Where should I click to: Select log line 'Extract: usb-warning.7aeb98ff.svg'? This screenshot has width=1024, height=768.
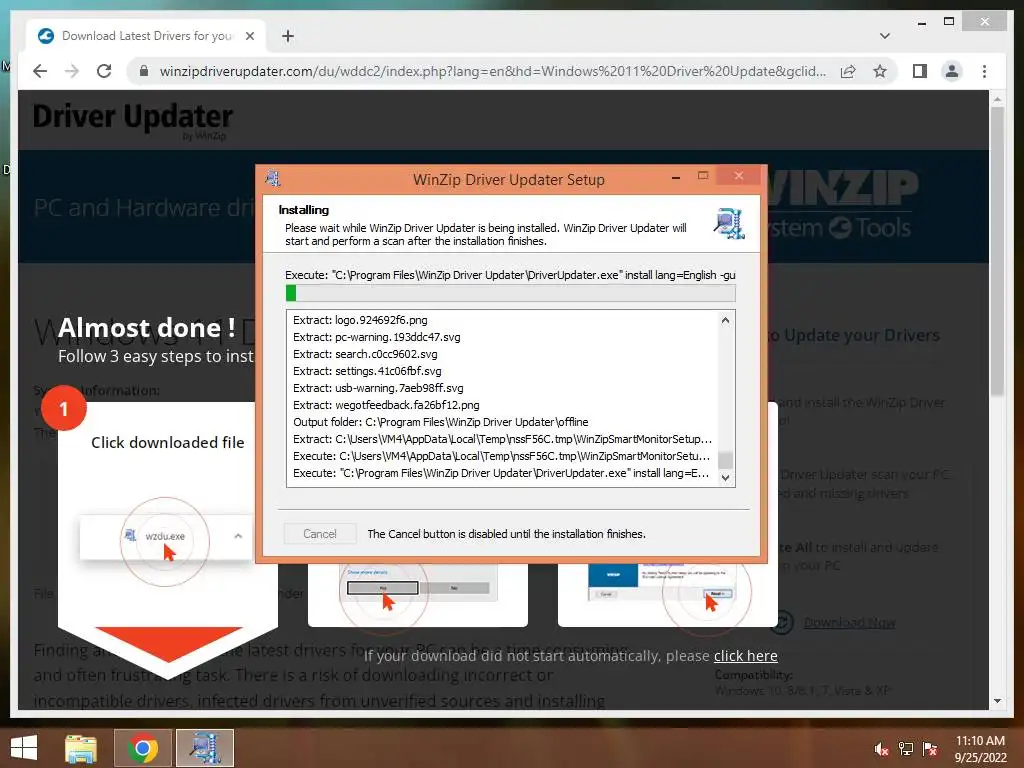coord(378,388)
